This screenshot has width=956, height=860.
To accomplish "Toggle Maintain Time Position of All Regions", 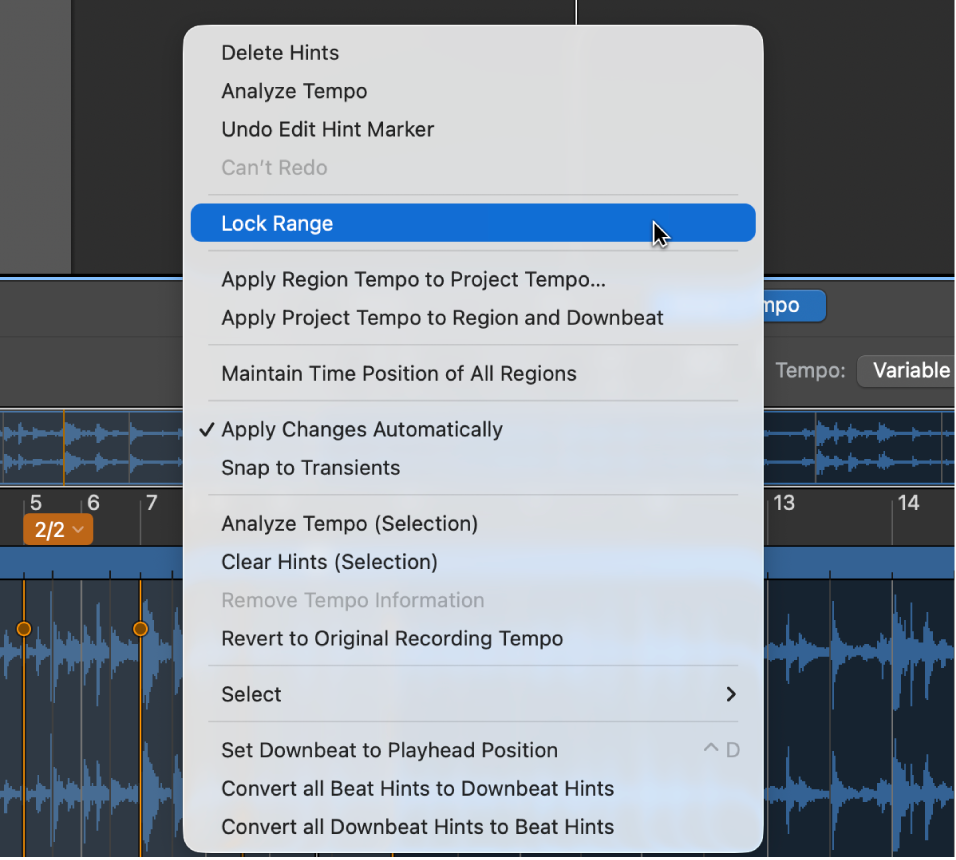I will (473, 374).
